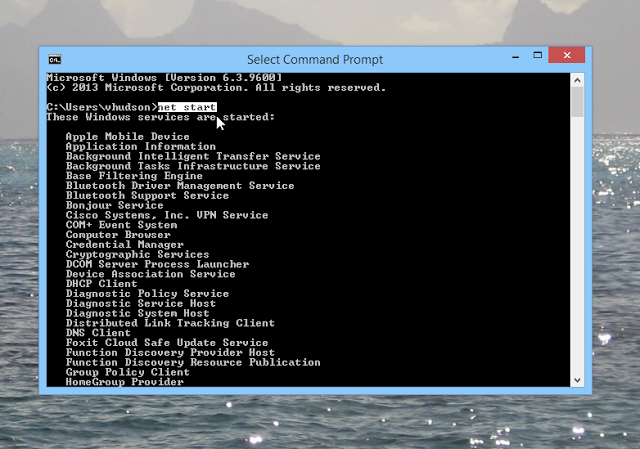The width and height of the screenshot is (640, 449).
Task: Click the 'DNS Client' entry
Action: [98, 333]
